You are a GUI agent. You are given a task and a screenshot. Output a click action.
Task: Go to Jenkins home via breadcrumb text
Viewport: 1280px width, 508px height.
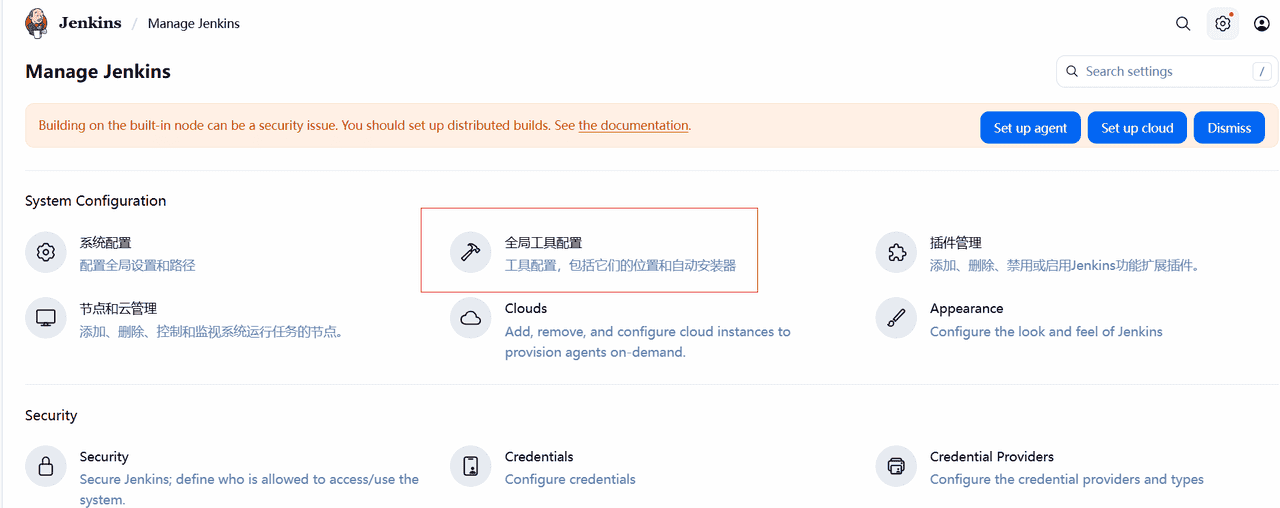click(x=90, y=23)
